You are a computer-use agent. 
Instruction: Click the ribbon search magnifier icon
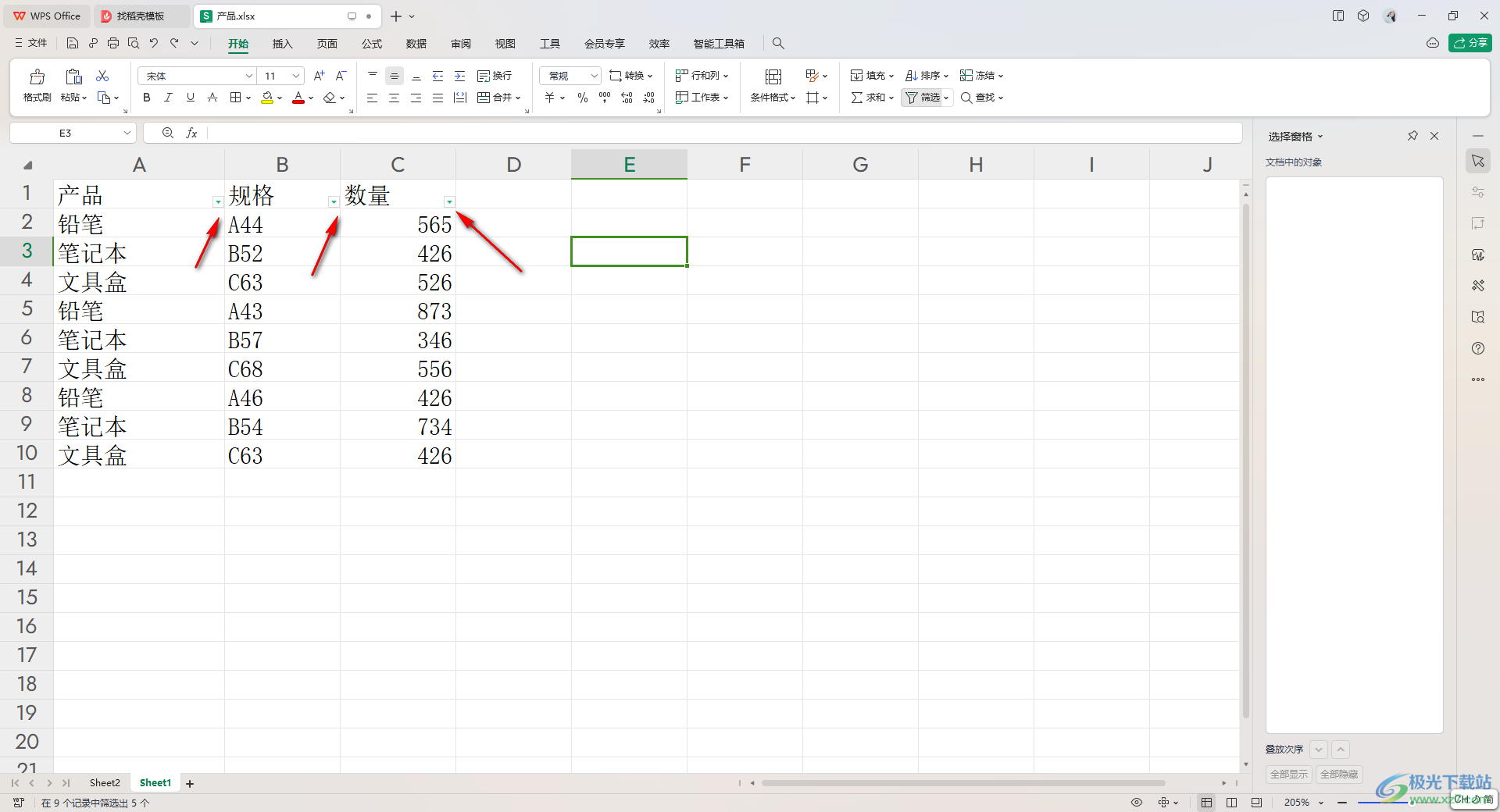[x=778, y=44]
